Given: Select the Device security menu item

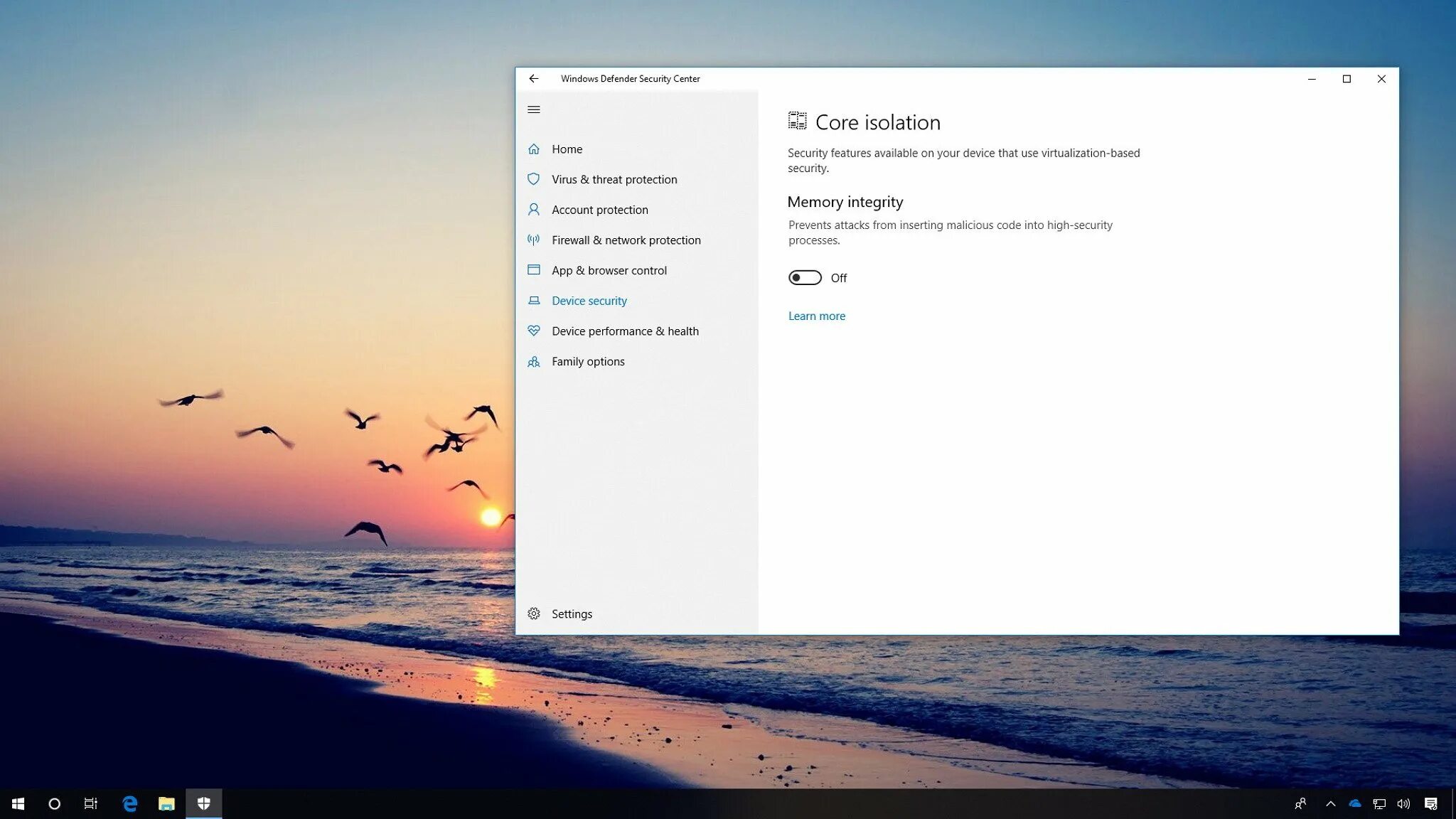Looking at the screenshot, I should 589,300.
